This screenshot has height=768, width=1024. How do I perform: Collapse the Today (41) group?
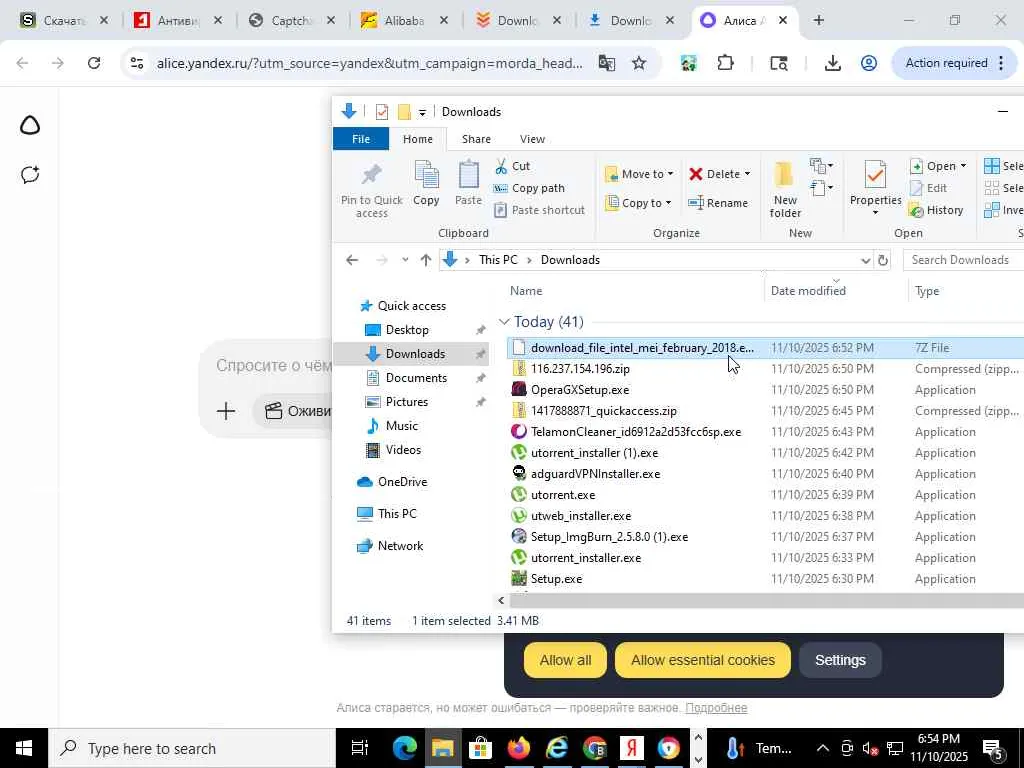(x=504, y=321)
